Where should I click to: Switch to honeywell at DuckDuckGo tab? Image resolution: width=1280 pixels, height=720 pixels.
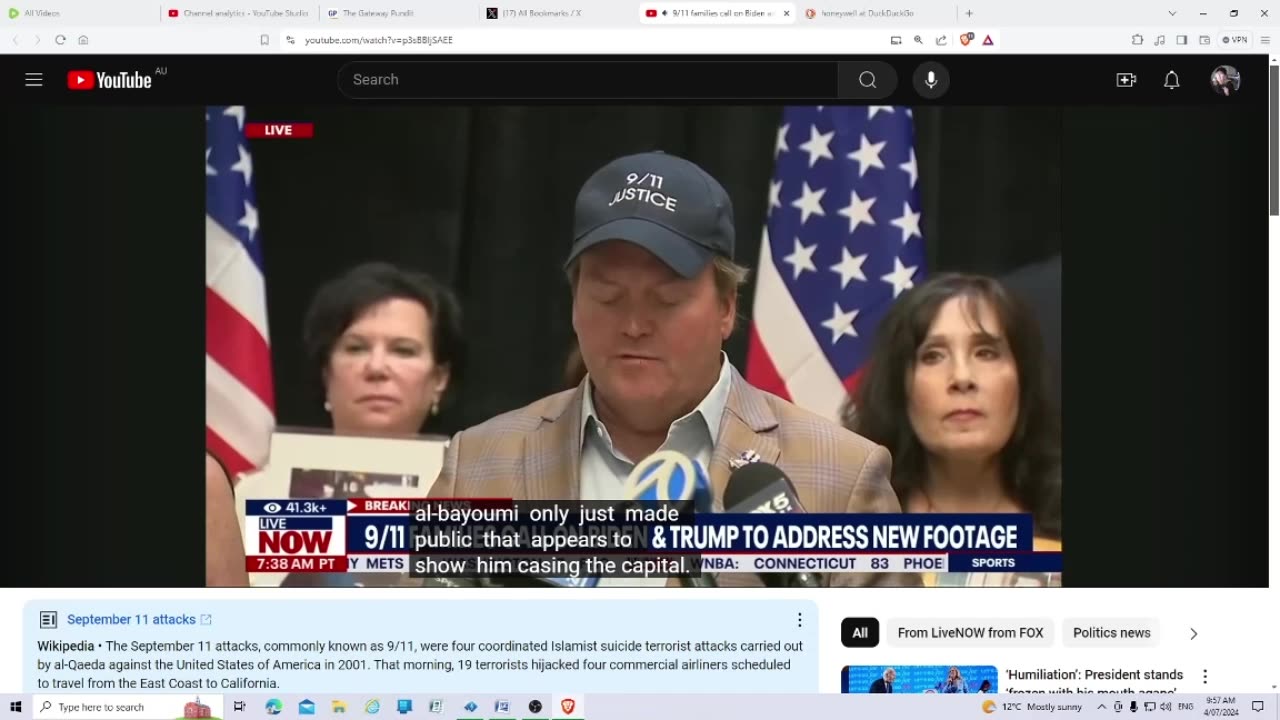877,13
